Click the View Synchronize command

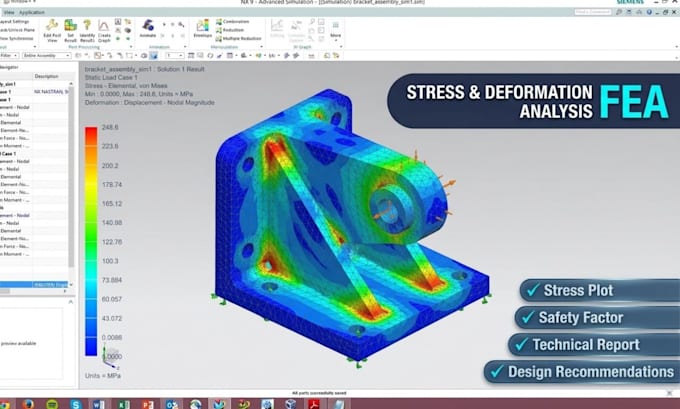tap(16, 39)
